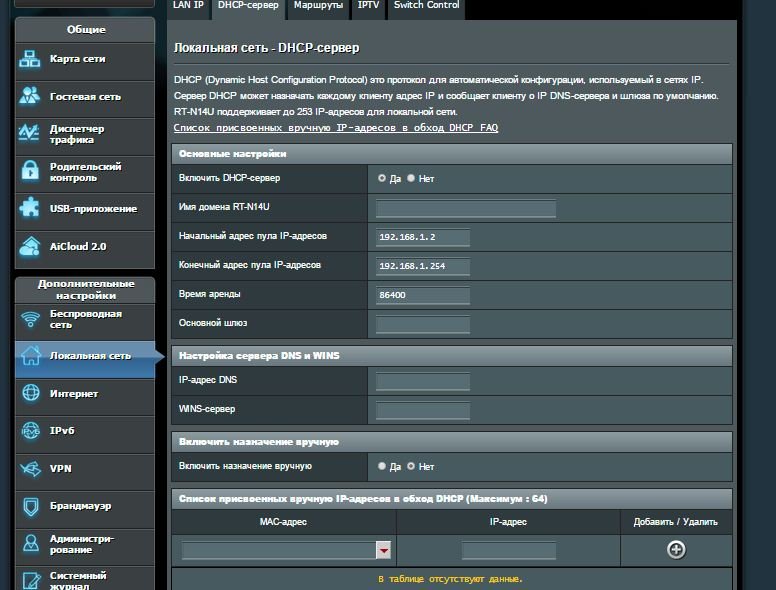Click the USB-приложение puzzle icon
Image resolution: width=776 pixels, height=590 pixels.
pyautogui.click(x=30, y=209)
